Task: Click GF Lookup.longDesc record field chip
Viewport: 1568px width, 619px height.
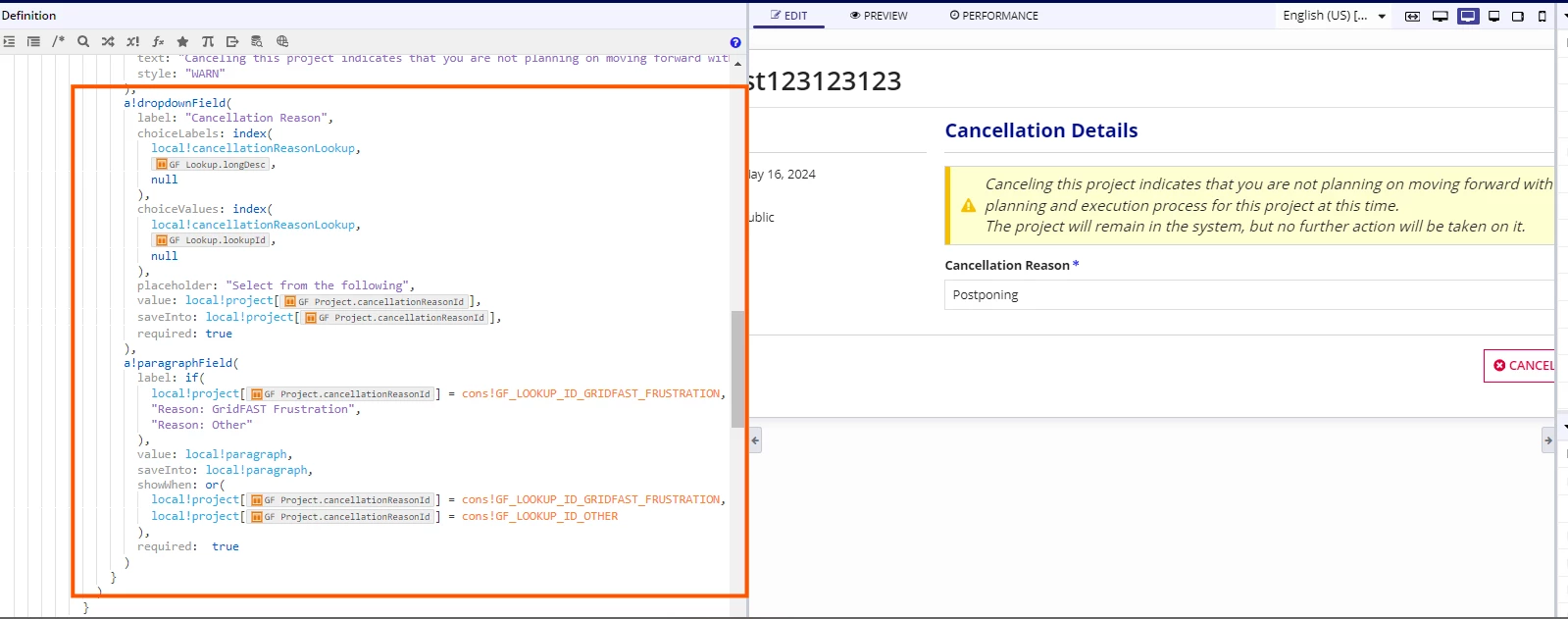Action: click(x=211, y=165)
